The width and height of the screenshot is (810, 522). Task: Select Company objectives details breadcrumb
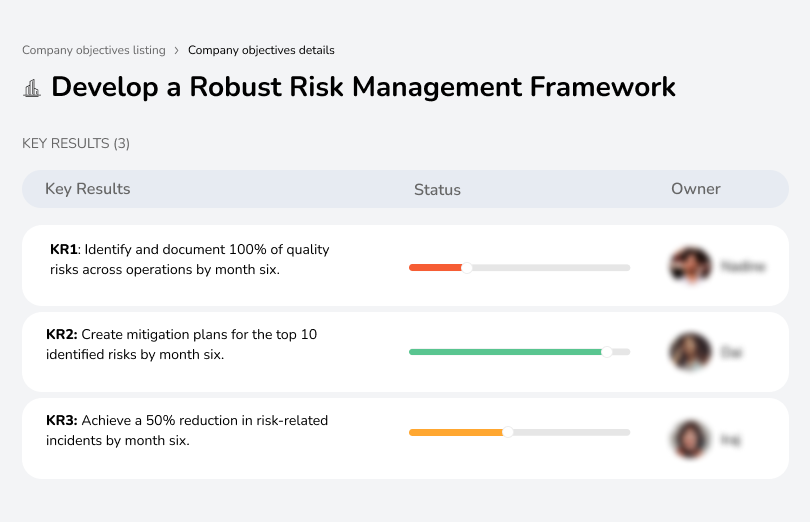tap(261, 50)
